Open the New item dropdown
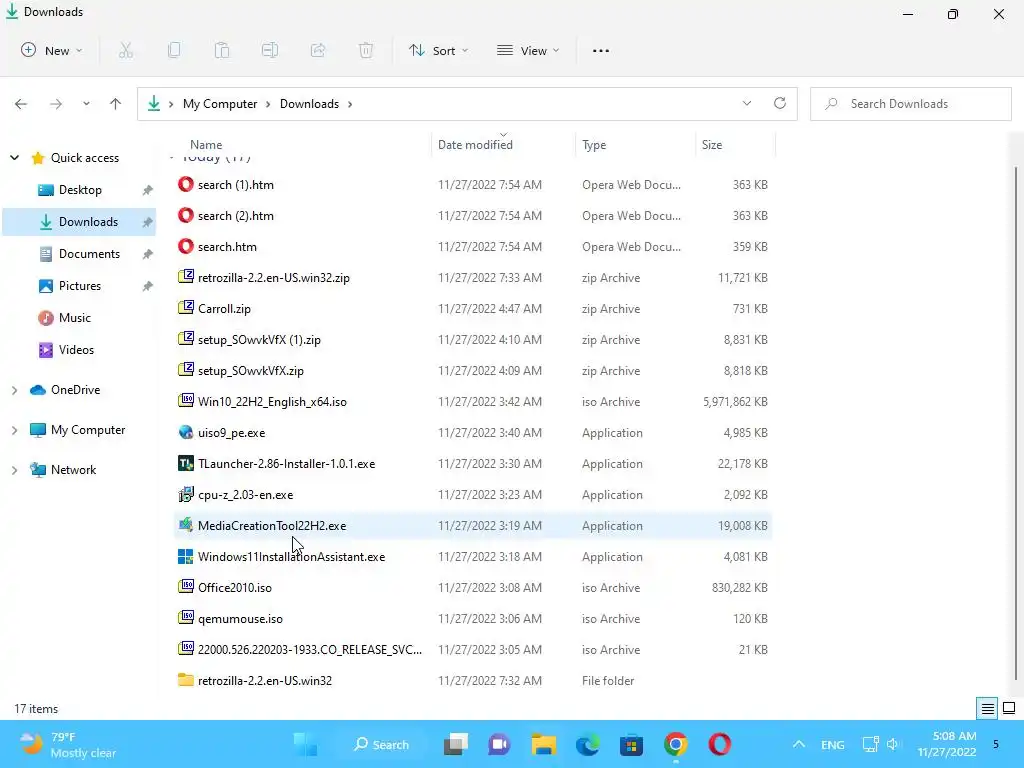1024x768 pixels. [x=52, y=50]
